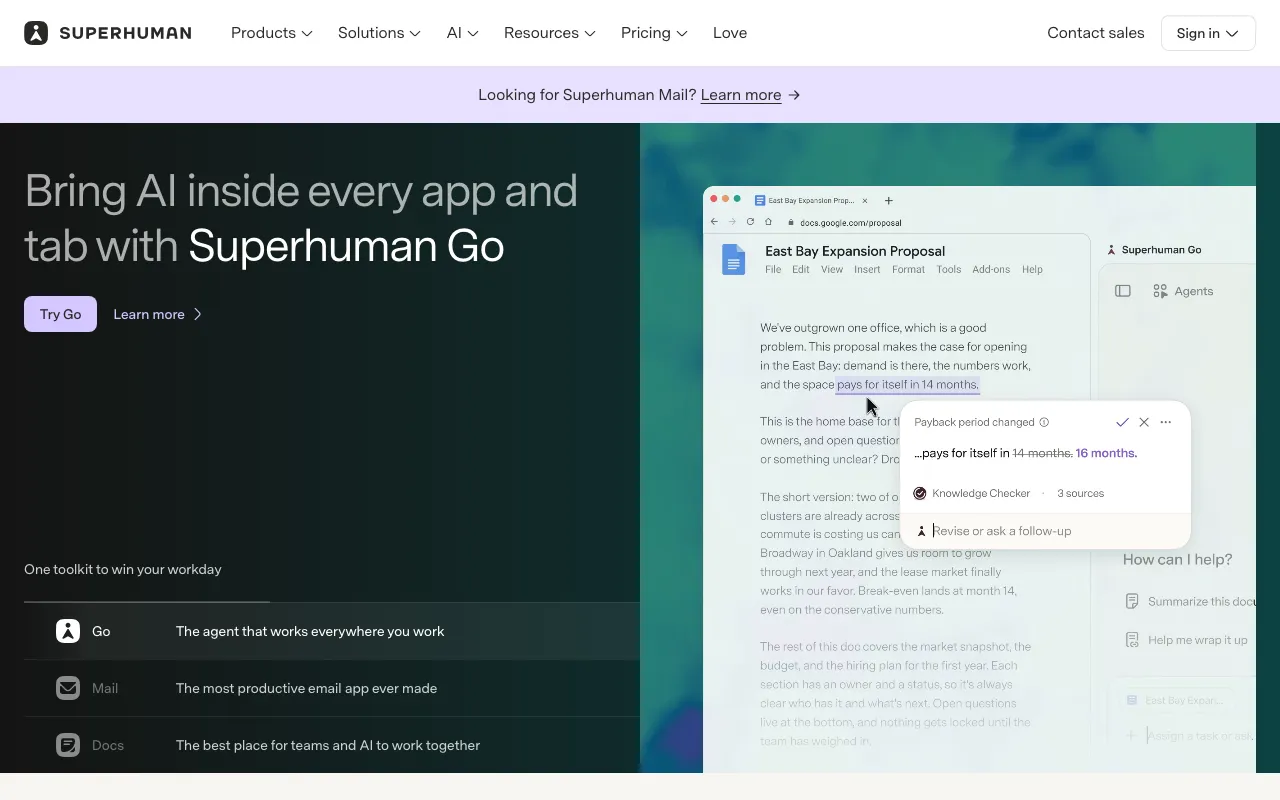Expand the Resources dropdown

click(x=550, y=33)
